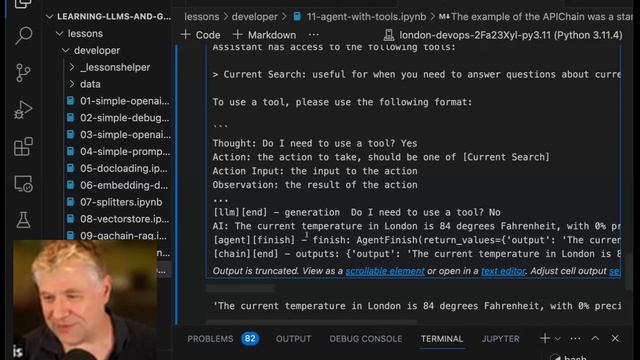Click the 'developer' breadcrumb segment

click(x=255, y=17)
